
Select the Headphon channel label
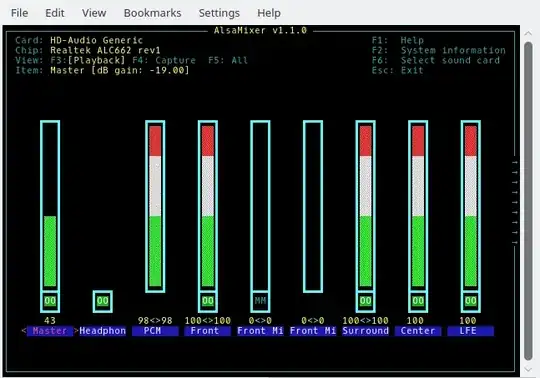[x=103, y=331]
